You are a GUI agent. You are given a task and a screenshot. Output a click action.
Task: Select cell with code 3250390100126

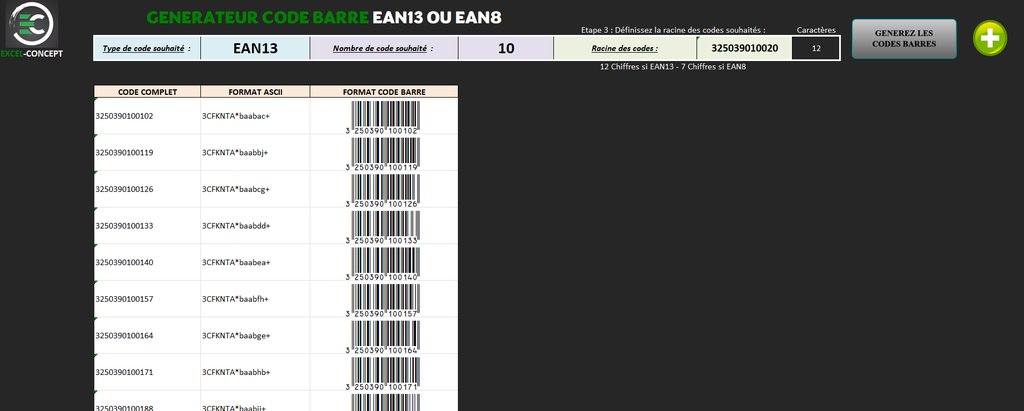coord(148,189)
